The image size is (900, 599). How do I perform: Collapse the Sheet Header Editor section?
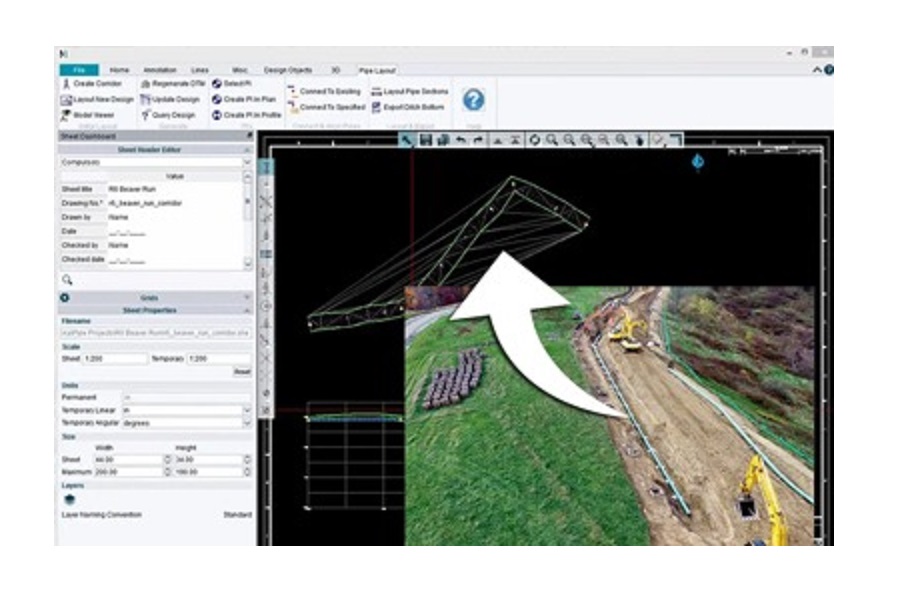(x=247, y=150)
